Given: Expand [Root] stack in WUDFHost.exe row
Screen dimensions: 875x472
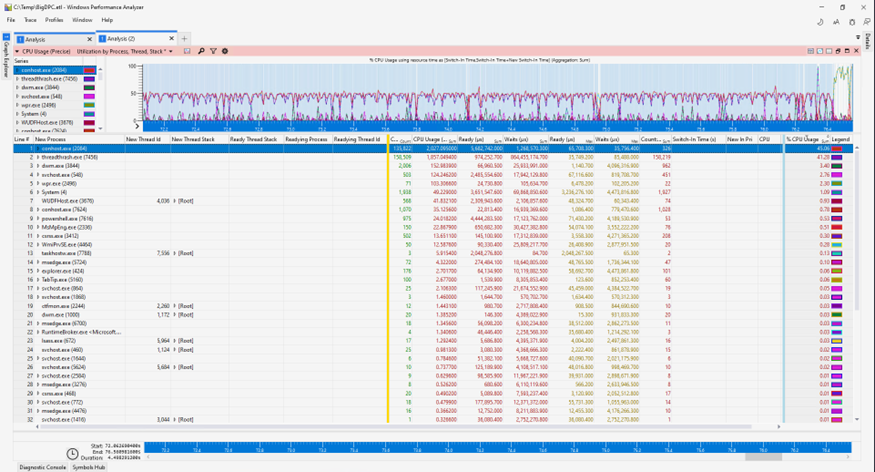Looking at the screenshot, I should [x=175, y=201].
